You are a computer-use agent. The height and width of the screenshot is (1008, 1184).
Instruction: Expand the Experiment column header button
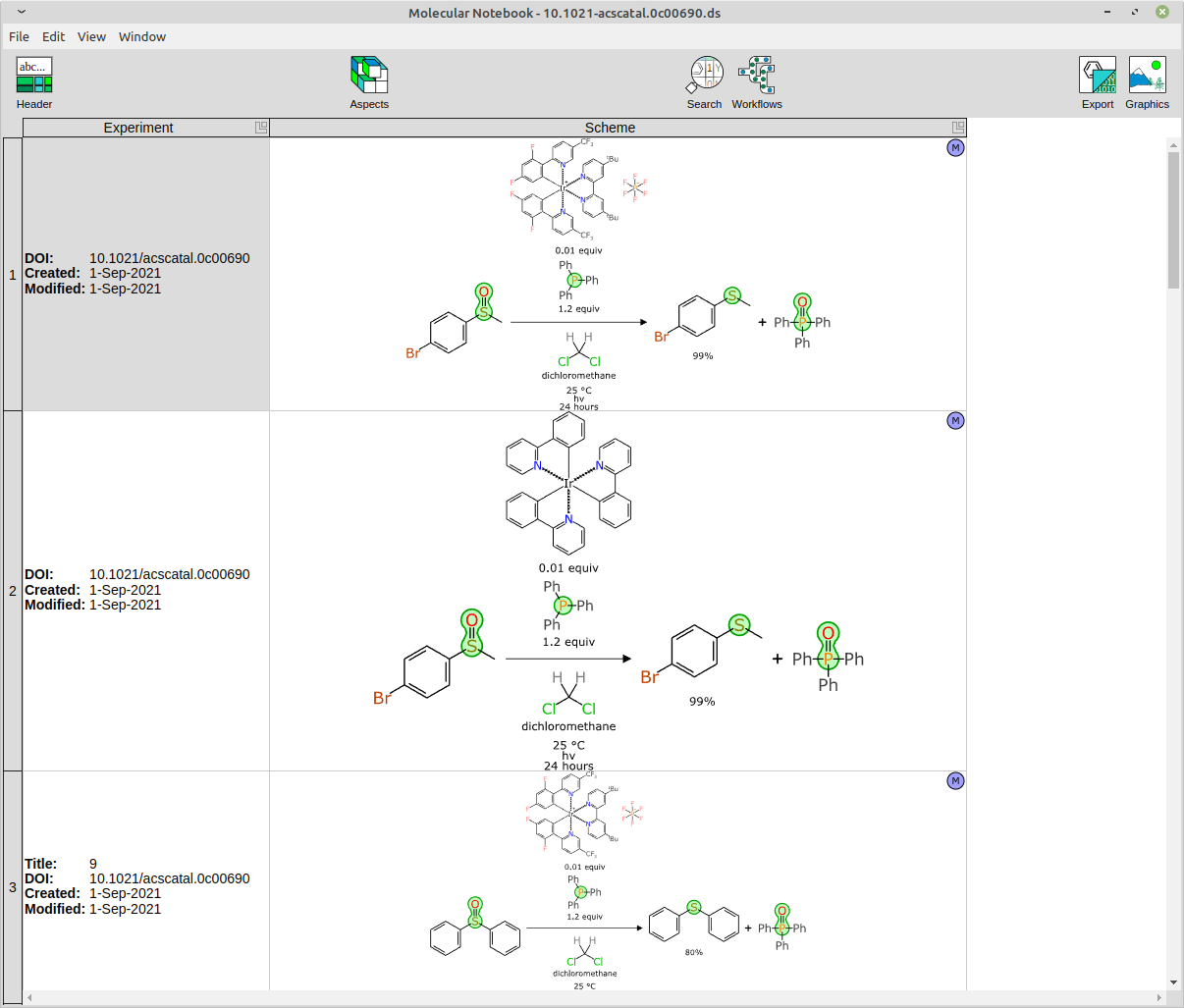click(261, 128)
